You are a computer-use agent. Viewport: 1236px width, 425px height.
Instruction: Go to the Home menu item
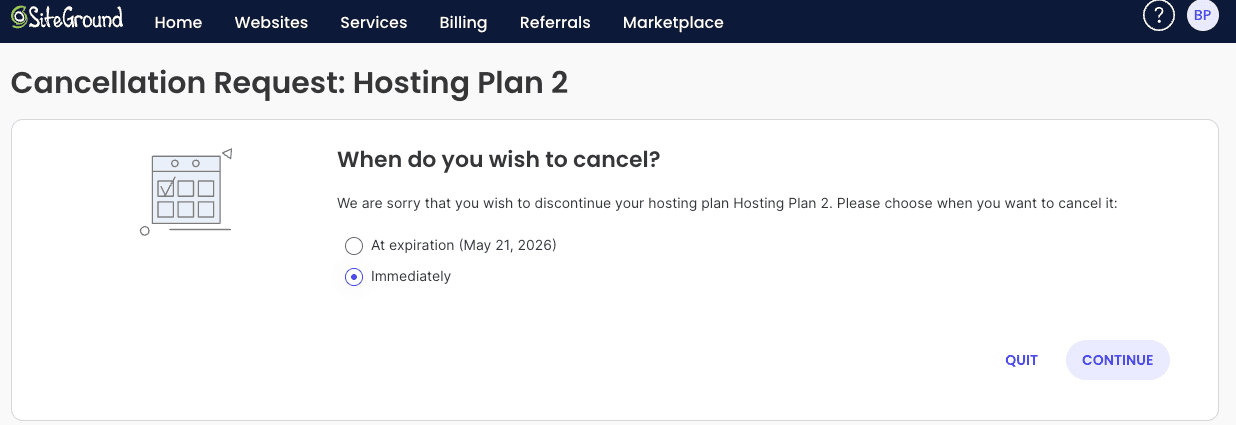tap(178, 22)
